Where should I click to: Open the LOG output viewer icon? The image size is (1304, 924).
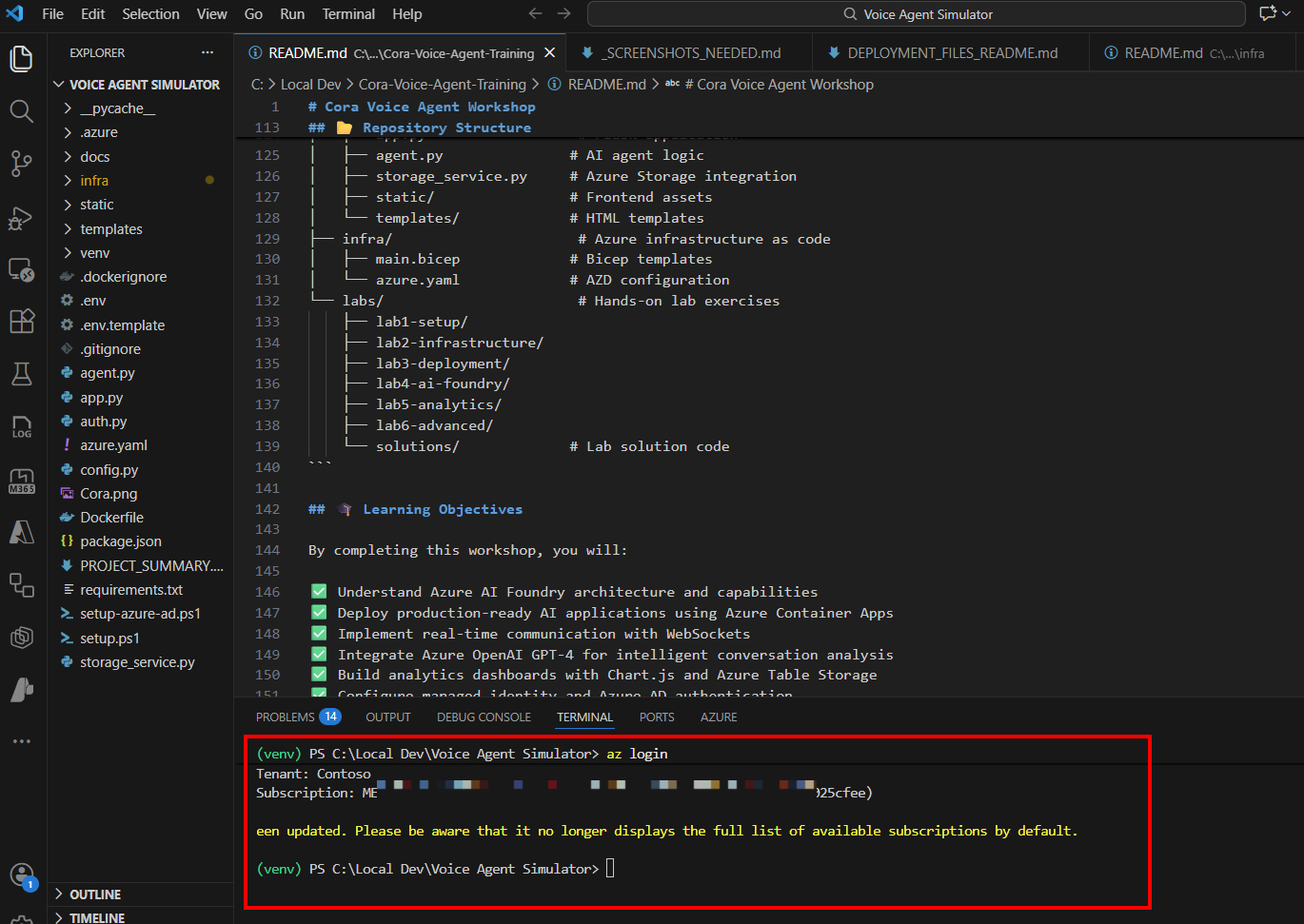coord(21,426)
